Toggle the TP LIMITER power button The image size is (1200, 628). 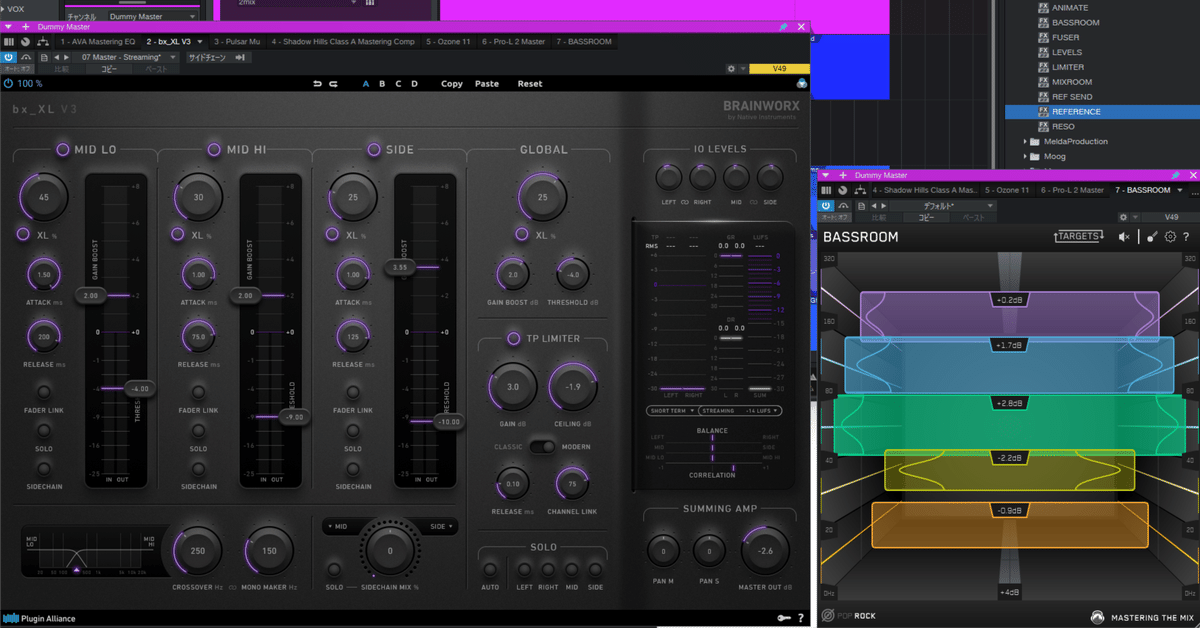click(x=514, y=338)
